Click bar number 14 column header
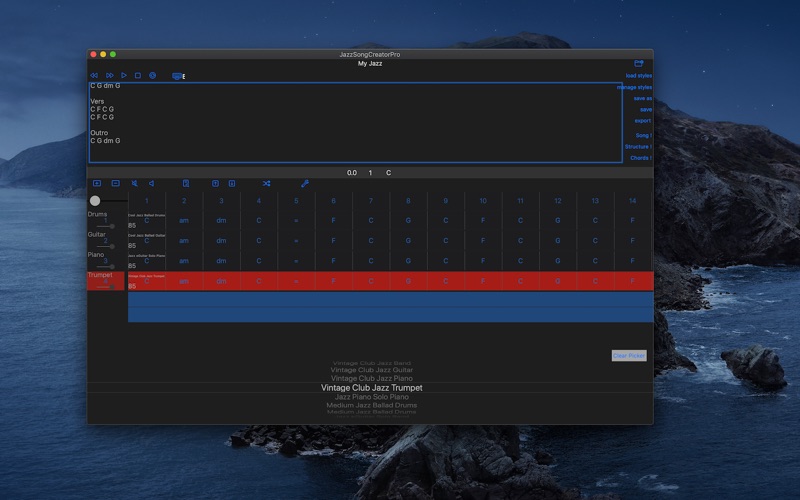The width and height of the screenshot is (800, 500). tap(633, 201)
